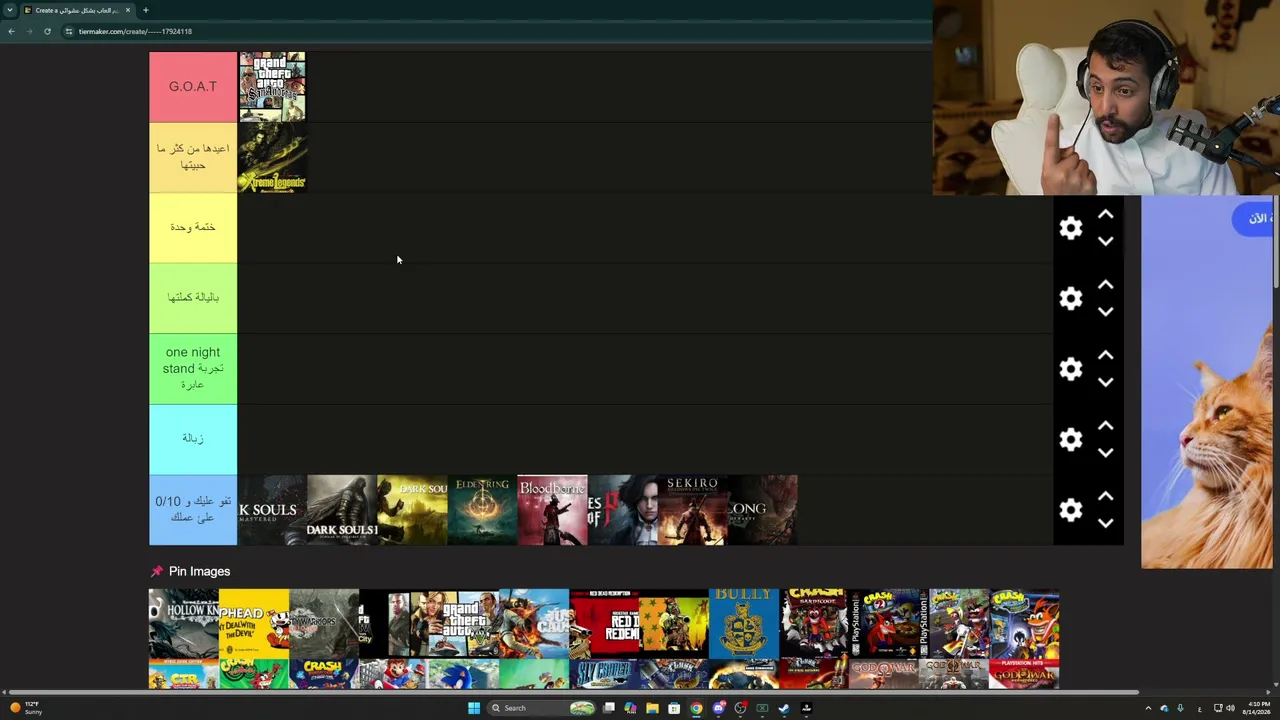Open settings gear for the one night stand tier

[x=1071, y=369]
